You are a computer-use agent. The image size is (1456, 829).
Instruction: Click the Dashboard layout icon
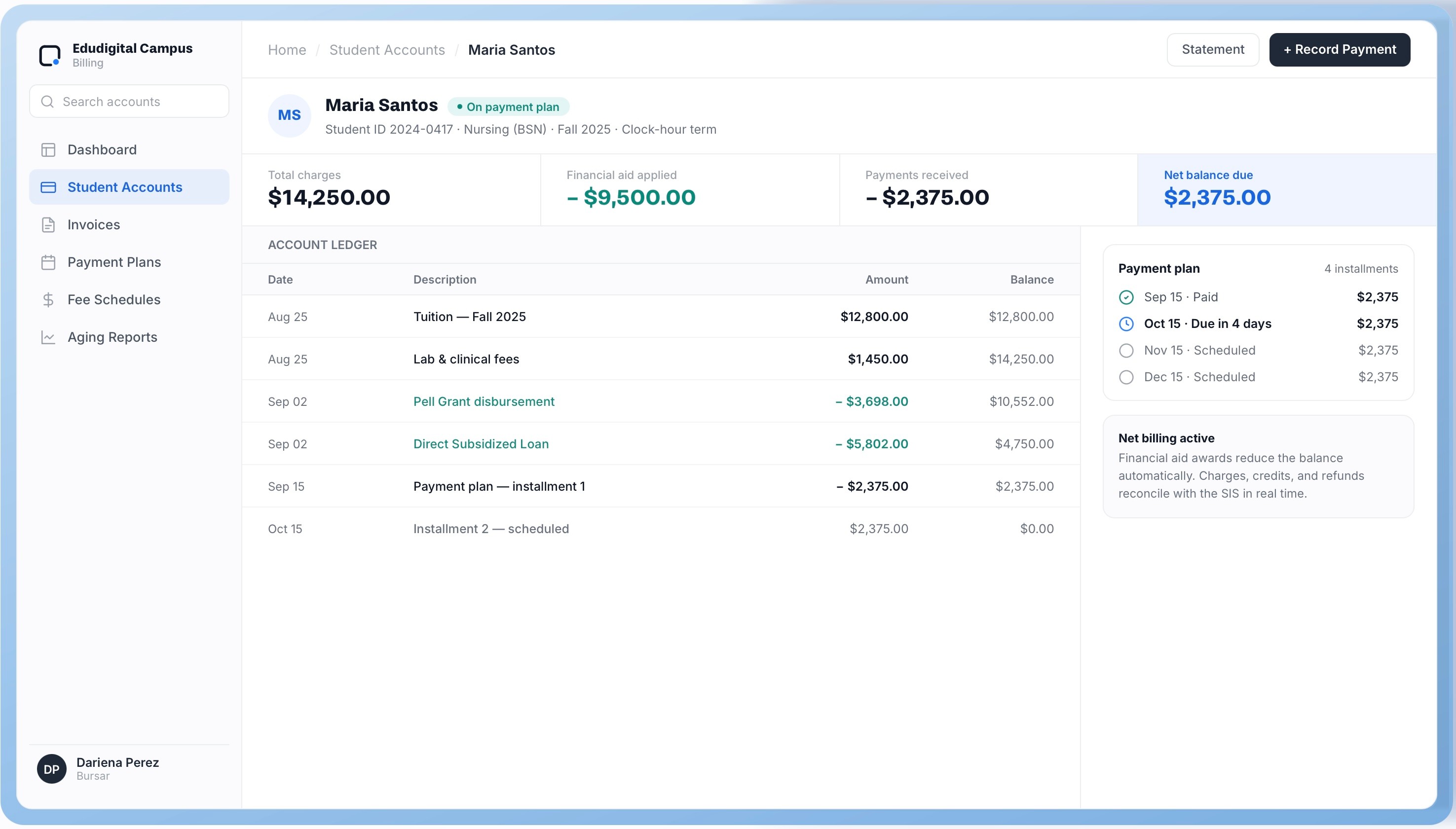(x=48, y=150)
